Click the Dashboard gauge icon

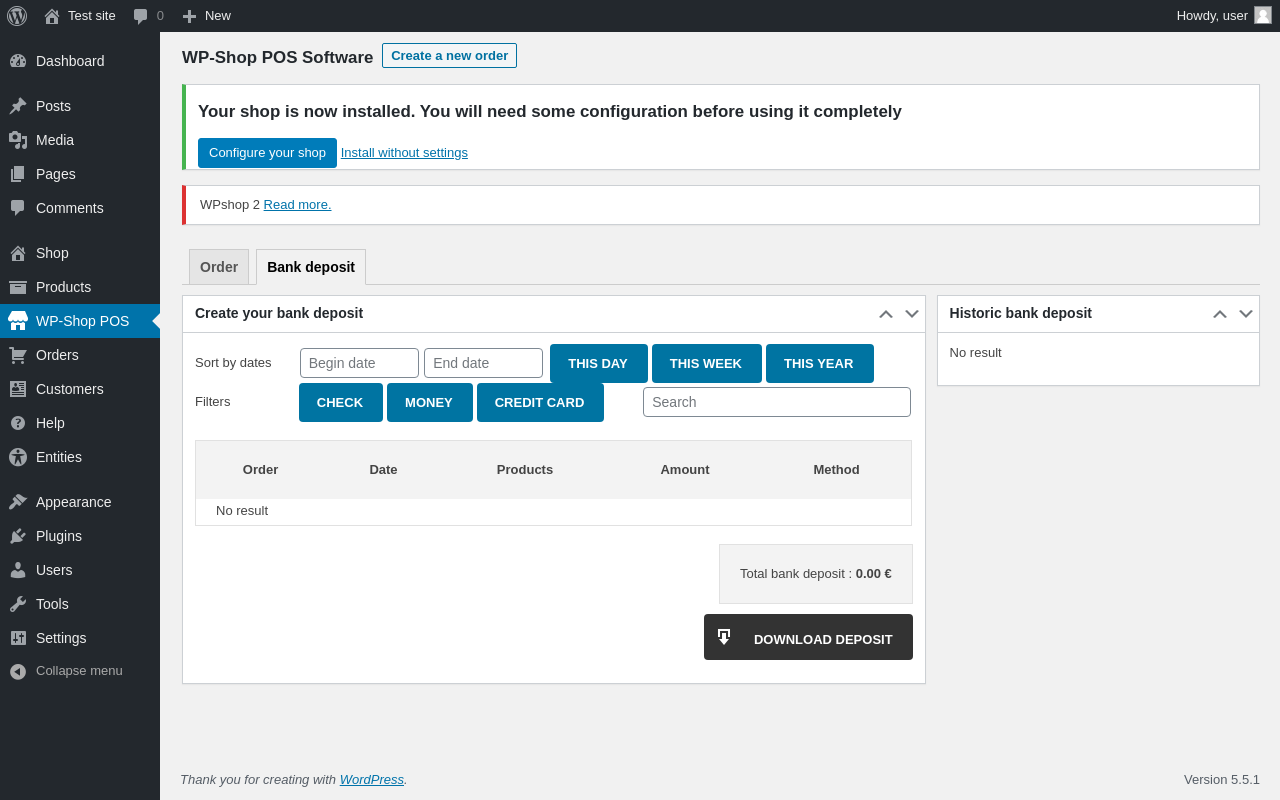pyautogui.click(x=18, y=61)
